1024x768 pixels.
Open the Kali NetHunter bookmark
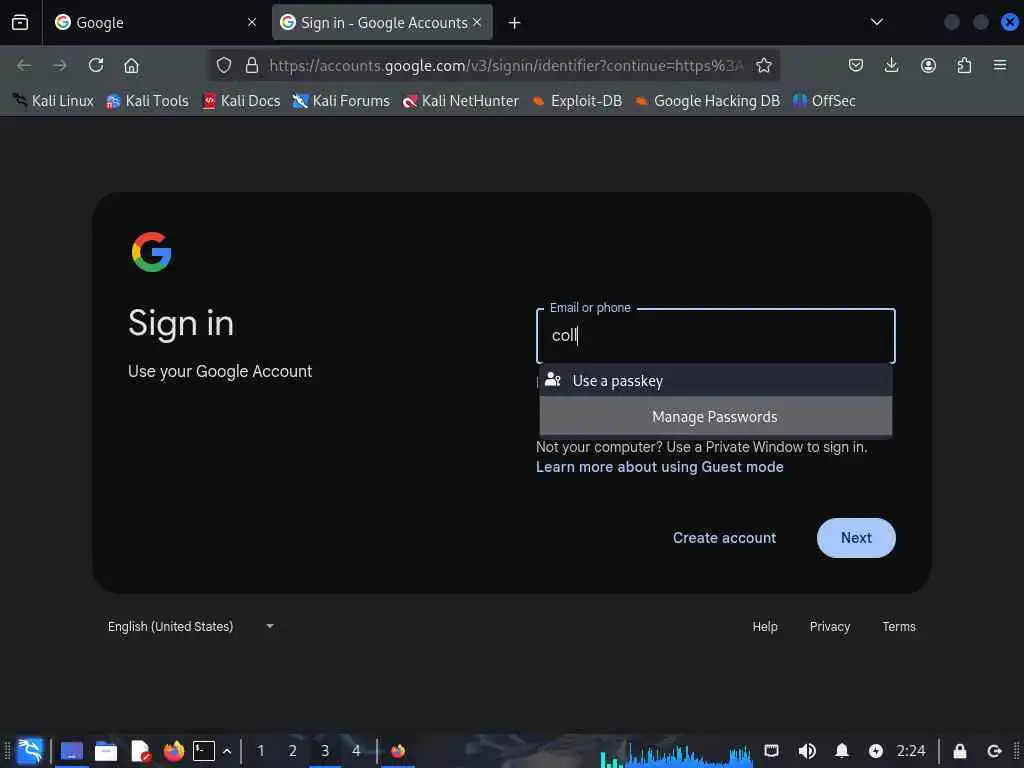(460, 101)
